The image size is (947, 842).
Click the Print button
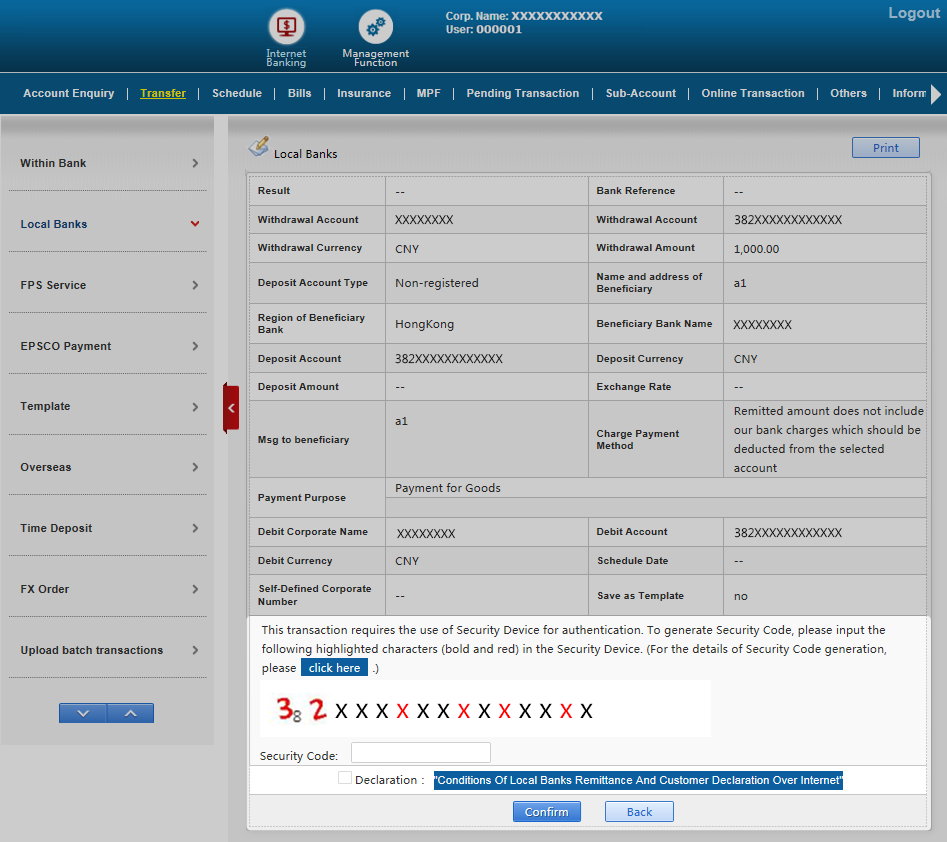(885, 148)
